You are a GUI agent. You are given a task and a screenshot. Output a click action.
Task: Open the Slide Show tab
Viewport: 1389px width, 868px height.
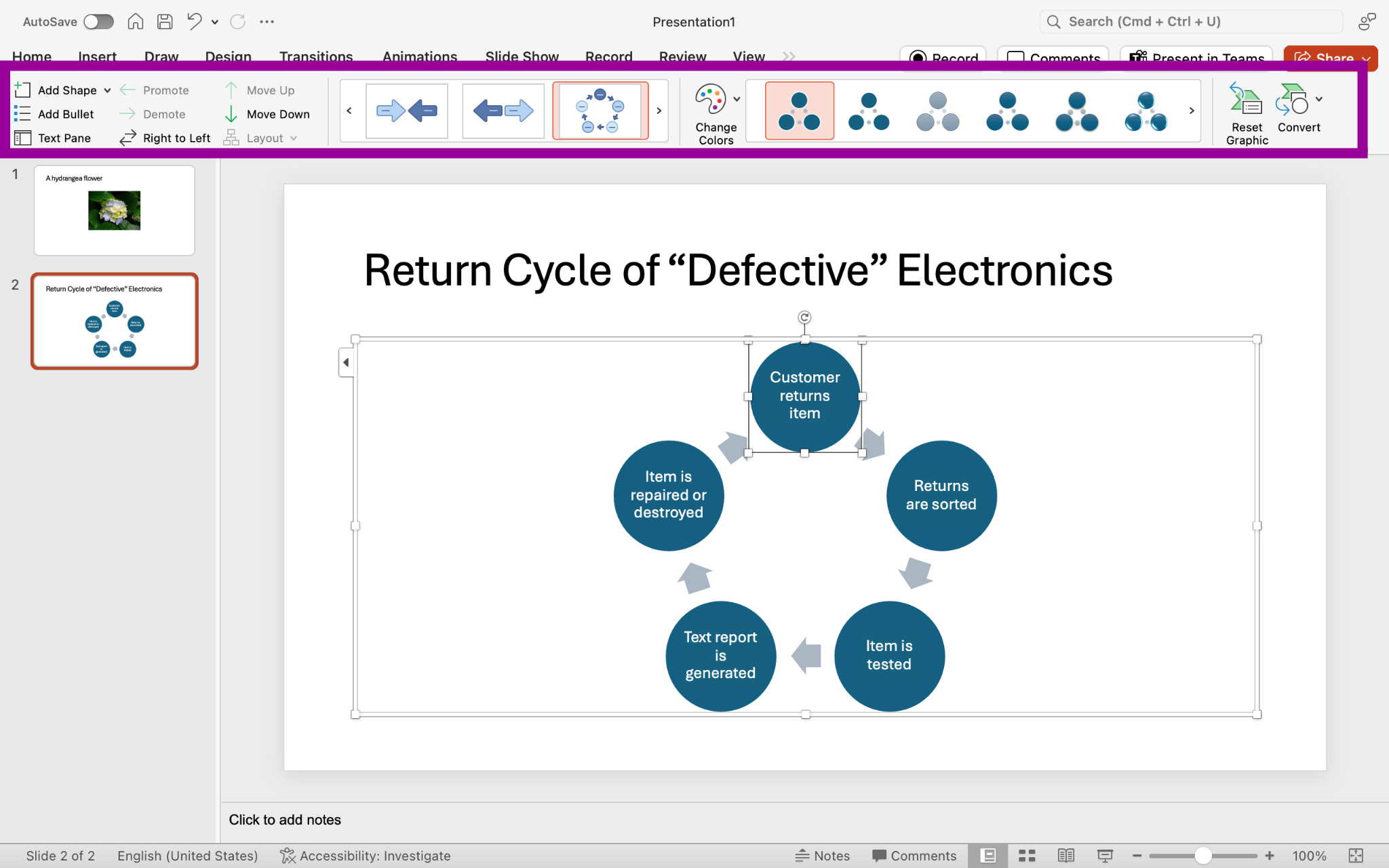point(522,56)
